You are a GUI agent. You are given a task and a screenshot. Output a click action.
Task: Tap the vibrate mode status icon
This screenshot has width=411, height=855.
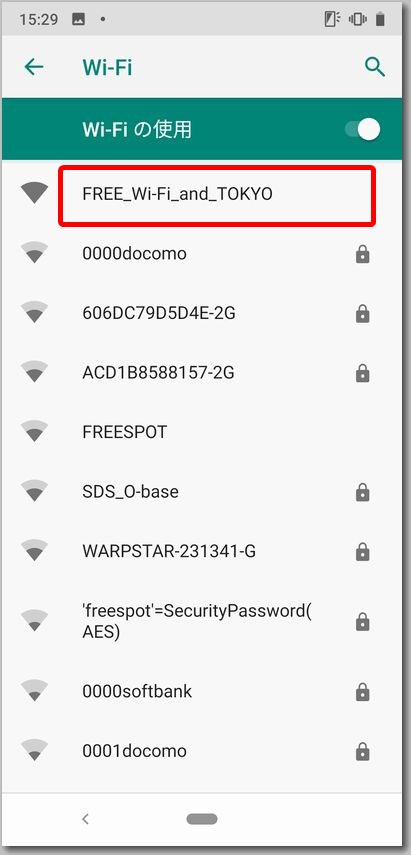pos(357,19)
